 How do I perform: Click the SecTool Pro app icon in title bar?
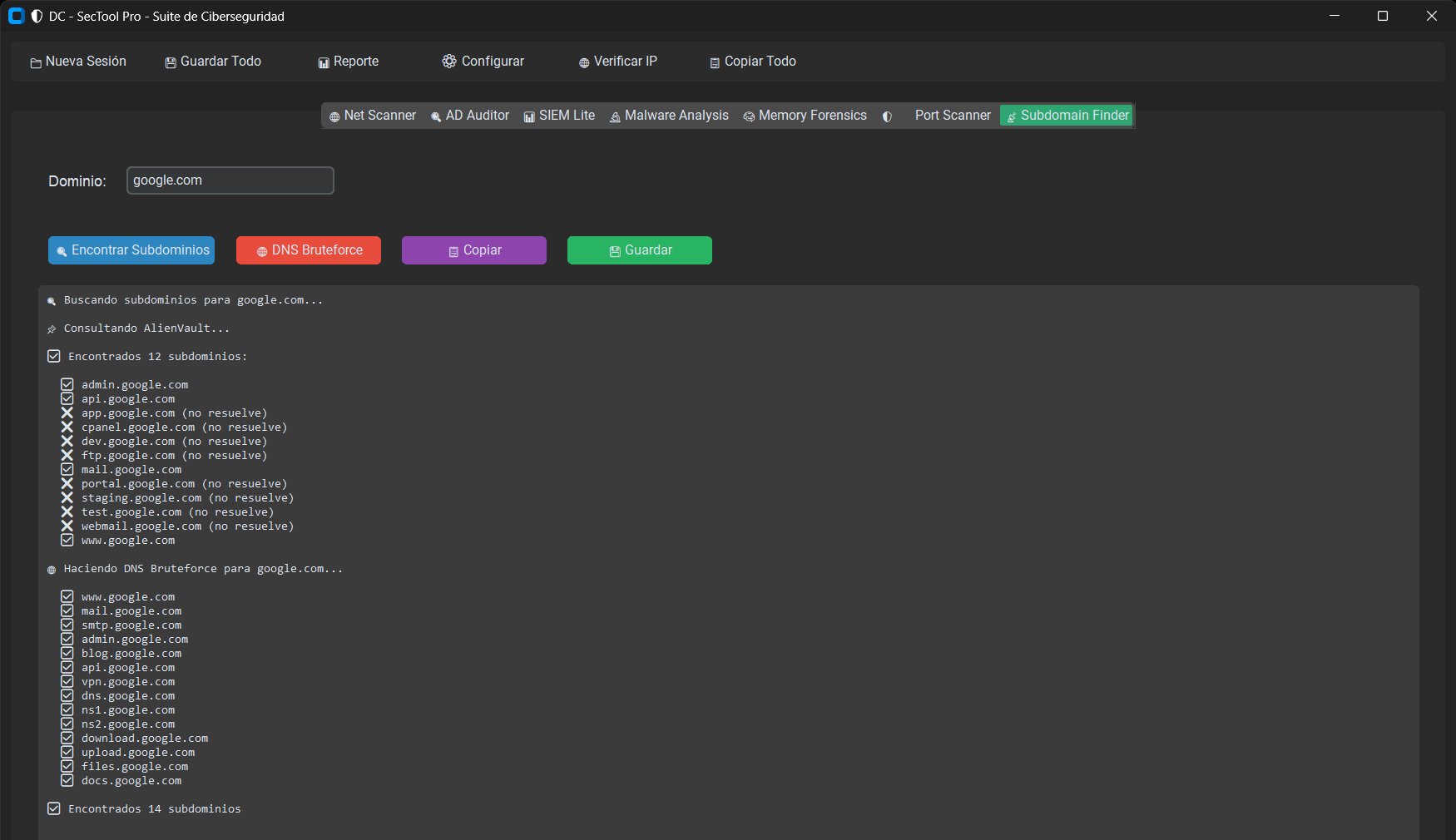[16, 16]
